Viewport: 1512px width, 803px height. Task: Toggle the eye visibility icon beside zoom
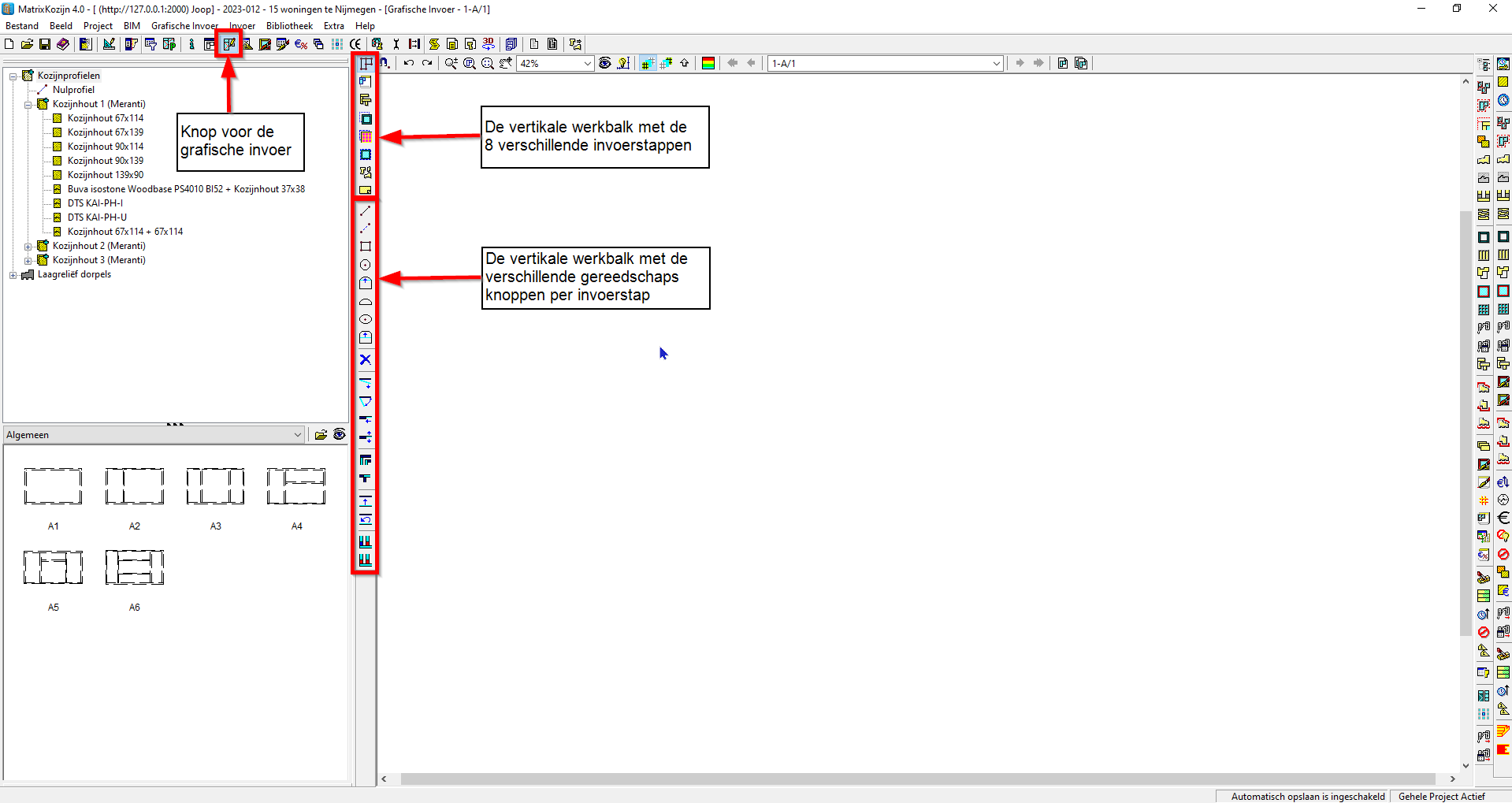(604, 63)
